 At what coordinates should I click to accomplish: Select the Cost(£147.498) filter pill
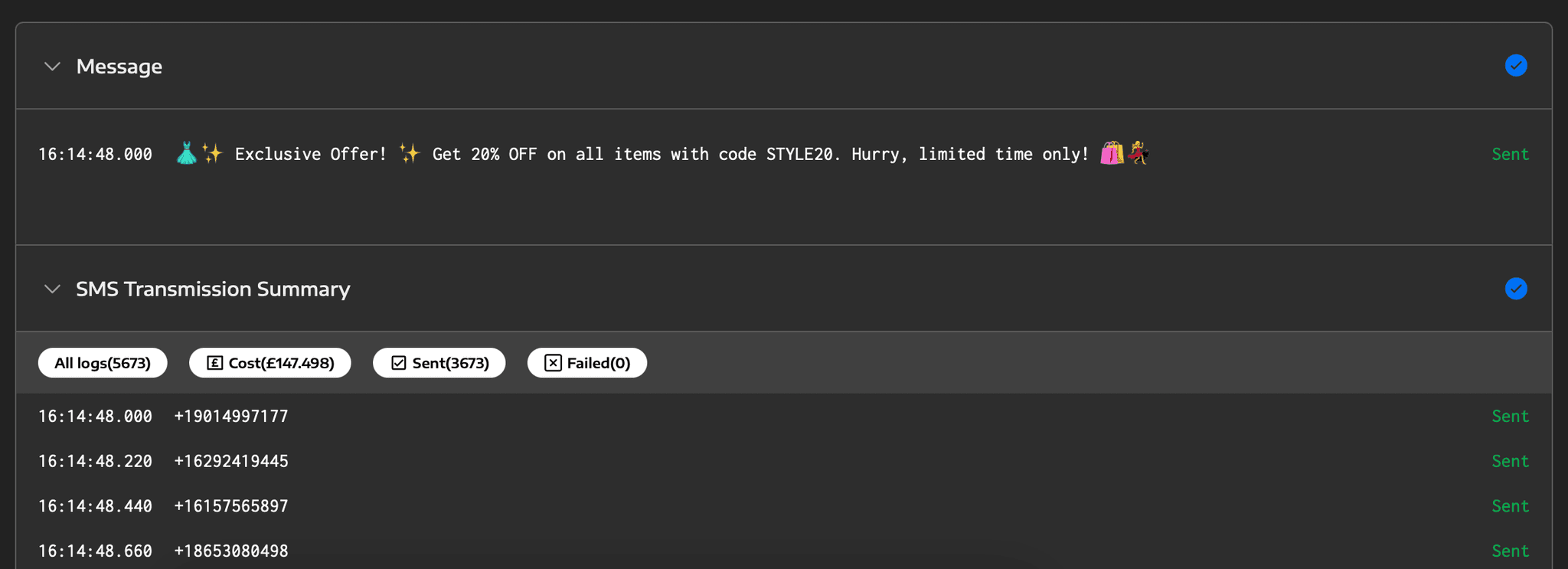point(270,363)
